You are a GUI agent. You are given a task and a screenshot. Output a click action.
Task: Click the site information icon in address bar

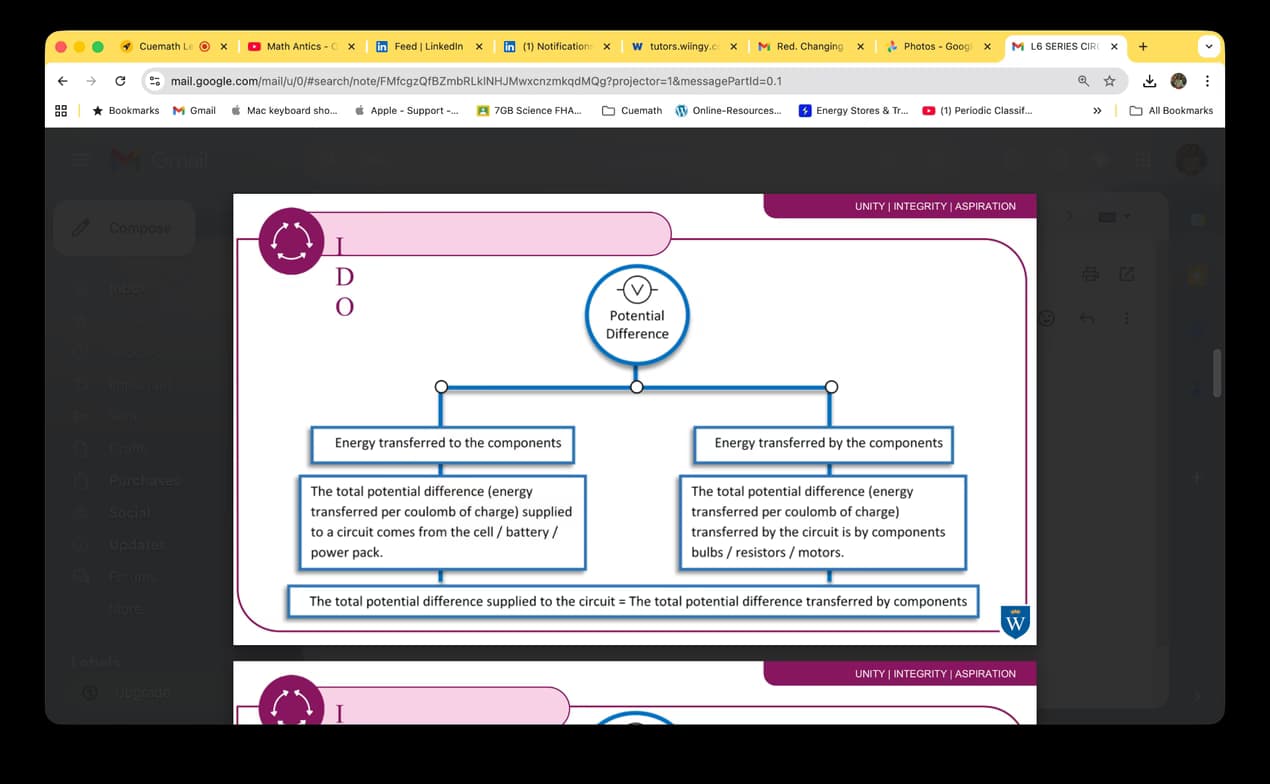(155, 81)
